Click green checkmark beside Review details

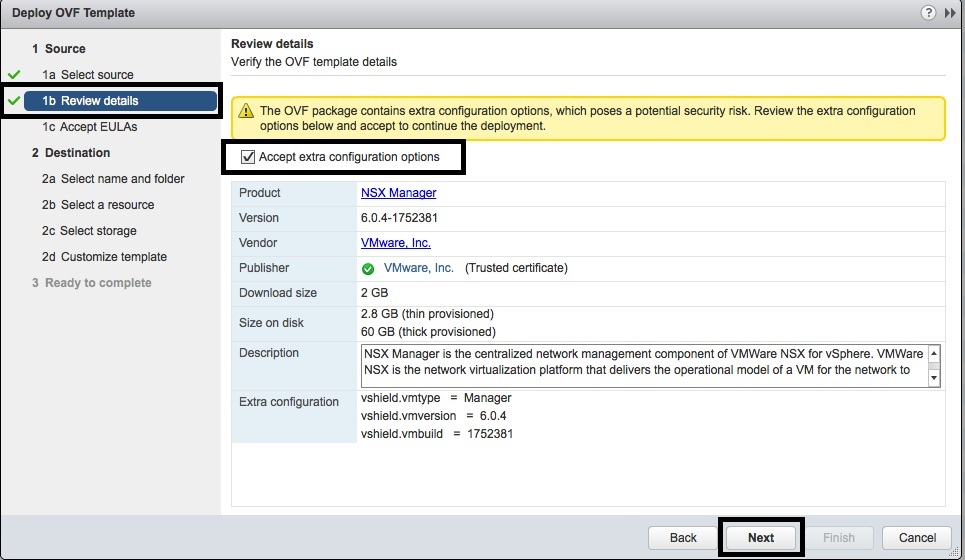[14, 101]
